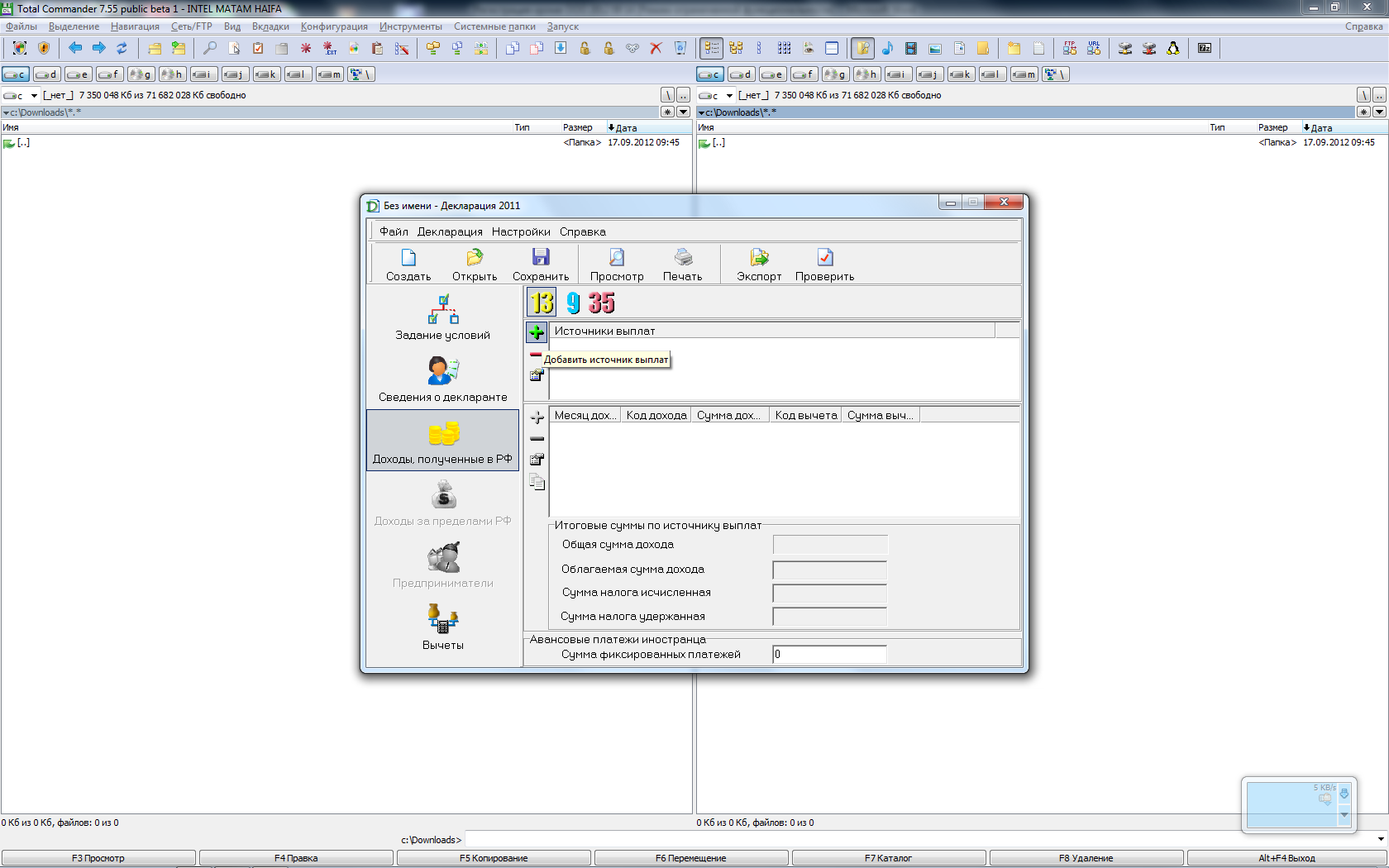
Task: Toggle the highlighted file filter button
Action: coord(862,48)
